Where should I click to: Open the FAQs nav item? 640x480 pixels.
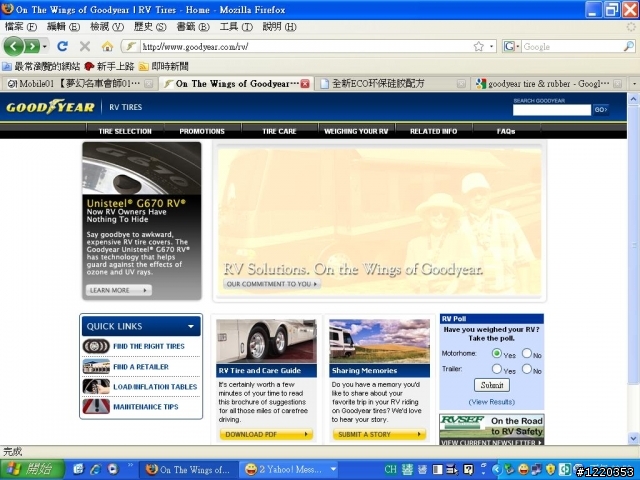point(506,131)
